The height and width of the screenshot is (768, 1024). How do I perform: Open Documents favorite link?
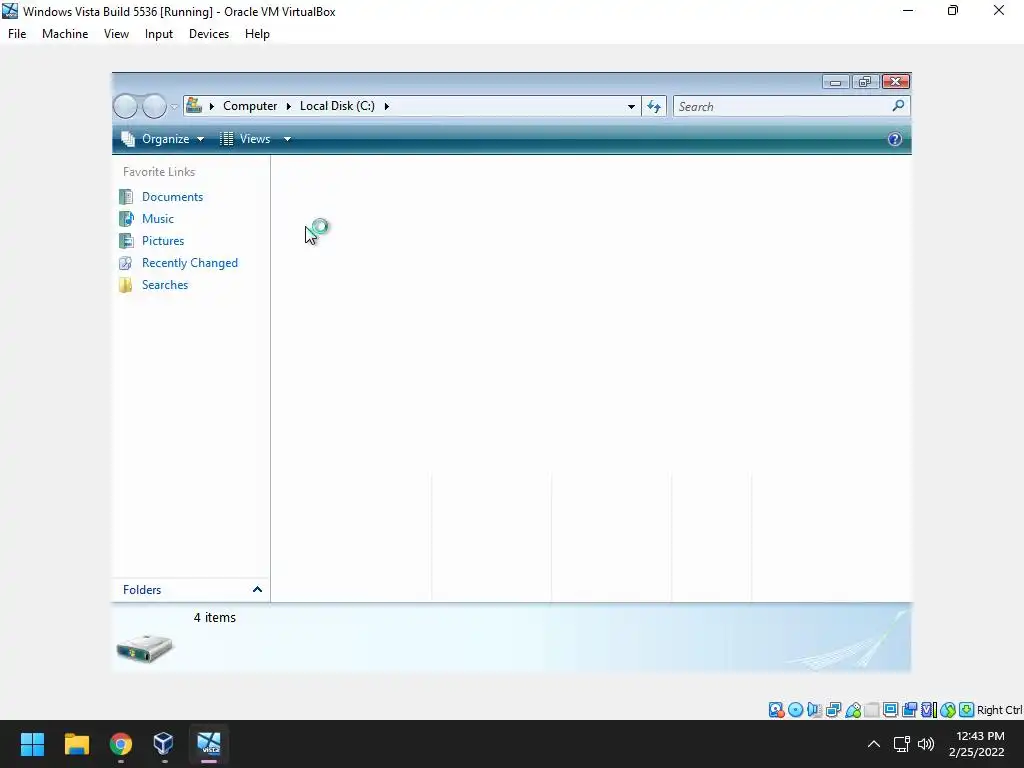tap(172, 197)
